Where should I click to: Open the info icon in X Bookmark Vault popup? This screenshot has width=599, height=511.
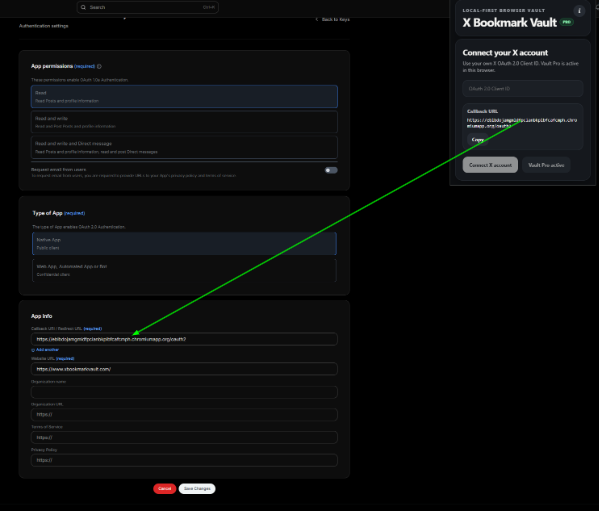coord(579,11)
